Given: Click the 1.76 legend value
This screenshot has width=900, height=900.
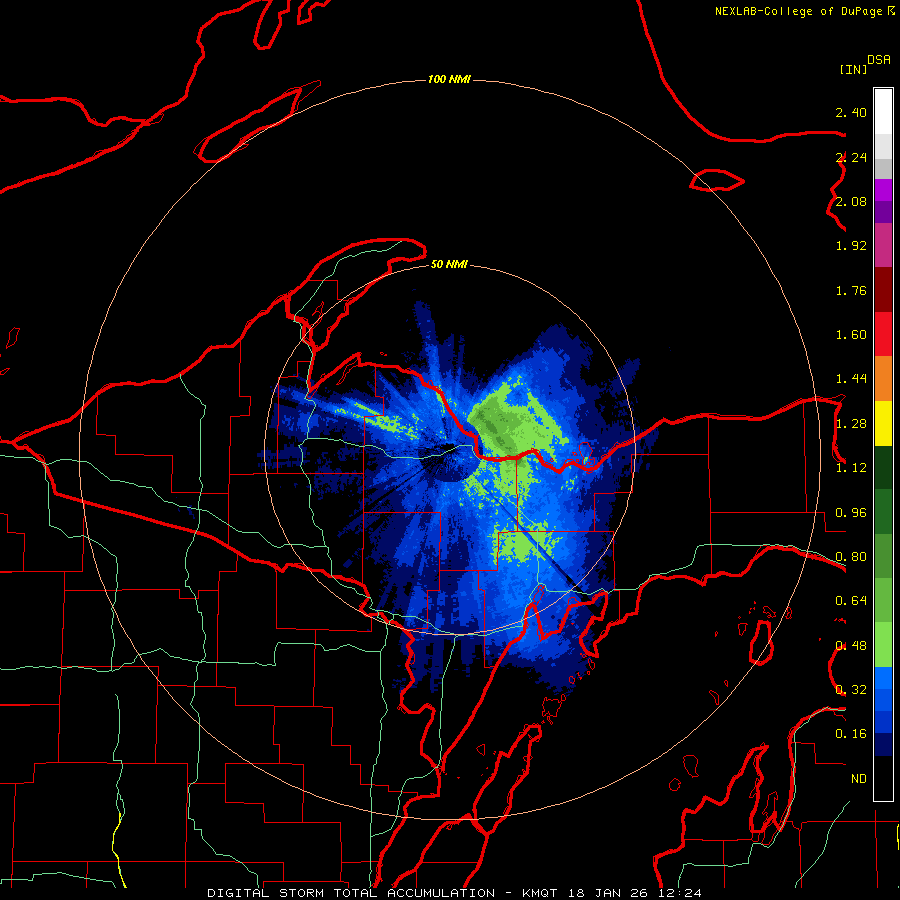Looking at the screenshot, I should point(851,290).
